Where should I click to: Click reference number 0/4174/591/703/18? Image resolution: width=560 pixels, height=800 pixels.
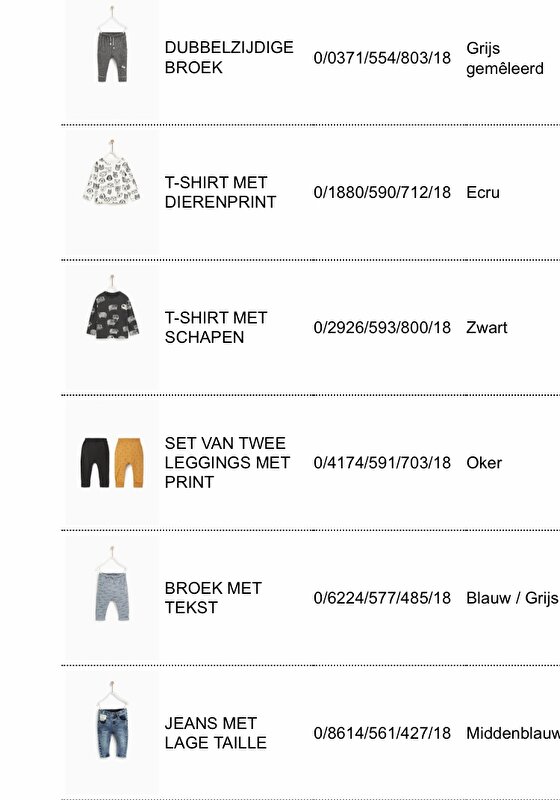pos(382,463)
